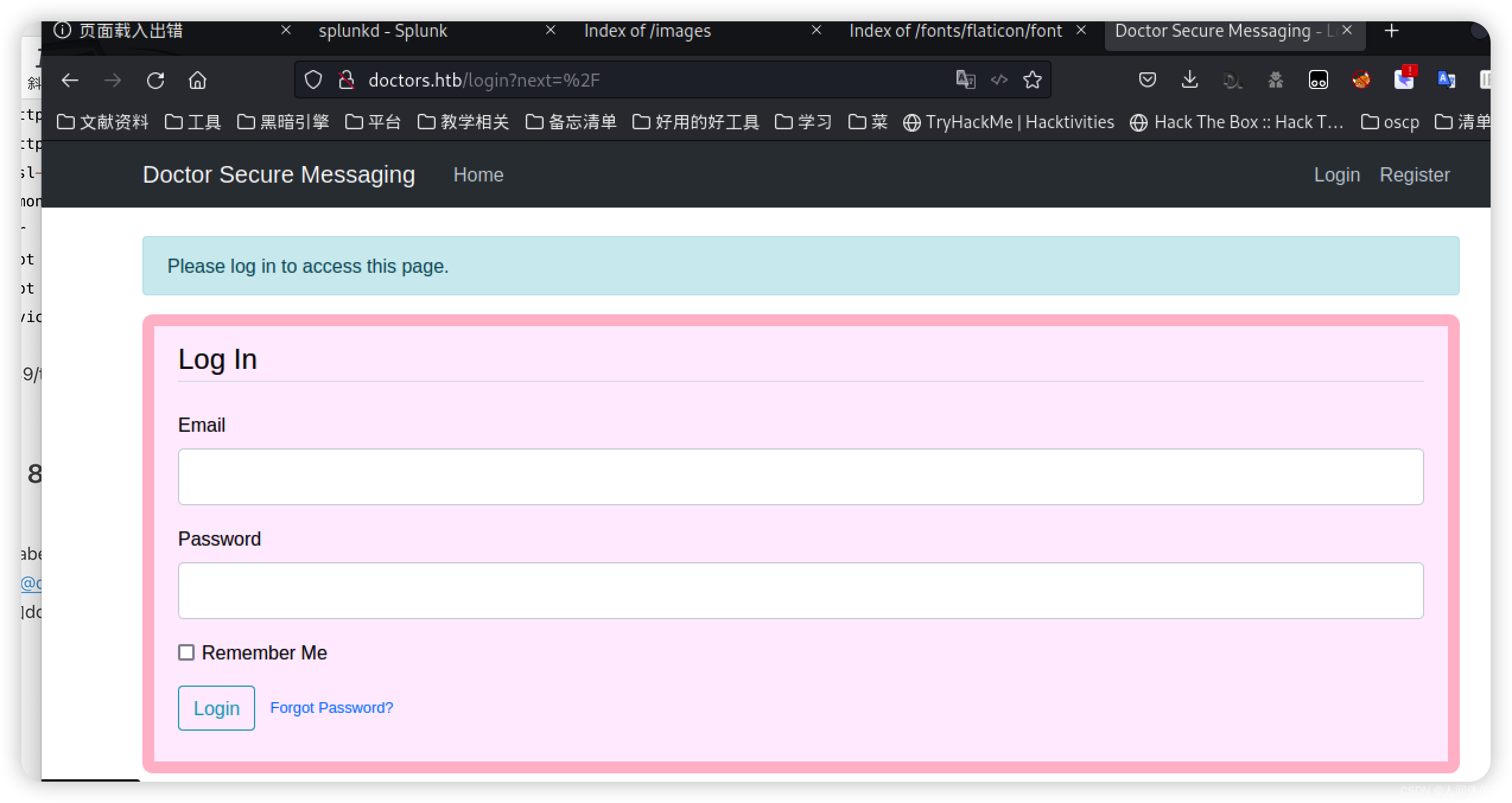Click the Doctor Secure Messaging logo
This screenshot has height=803, width=1512.
(x=280, y=174)
